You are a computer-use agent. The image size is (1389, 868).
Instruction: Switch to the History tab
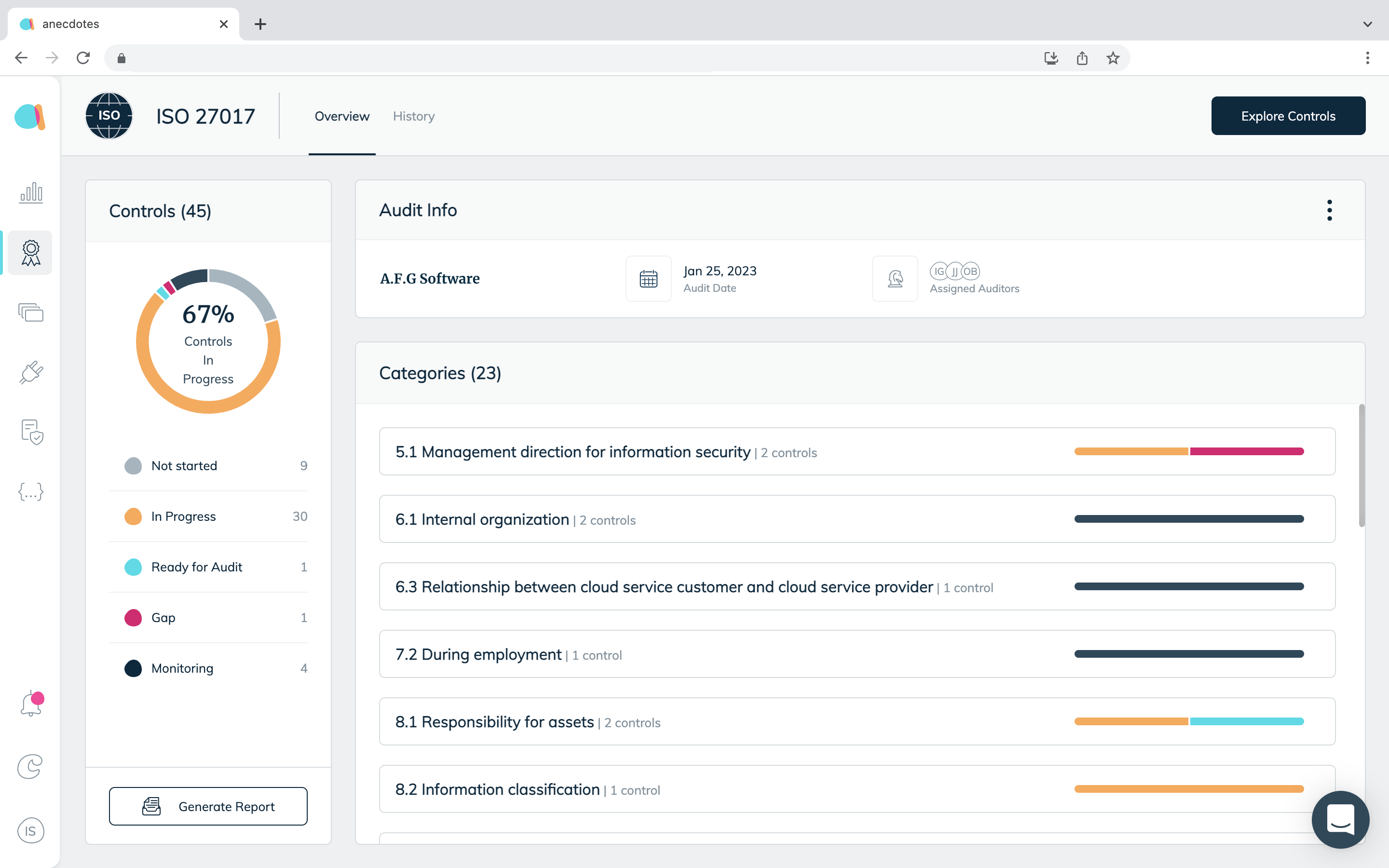pyautogui.click(x=413, y=117)
